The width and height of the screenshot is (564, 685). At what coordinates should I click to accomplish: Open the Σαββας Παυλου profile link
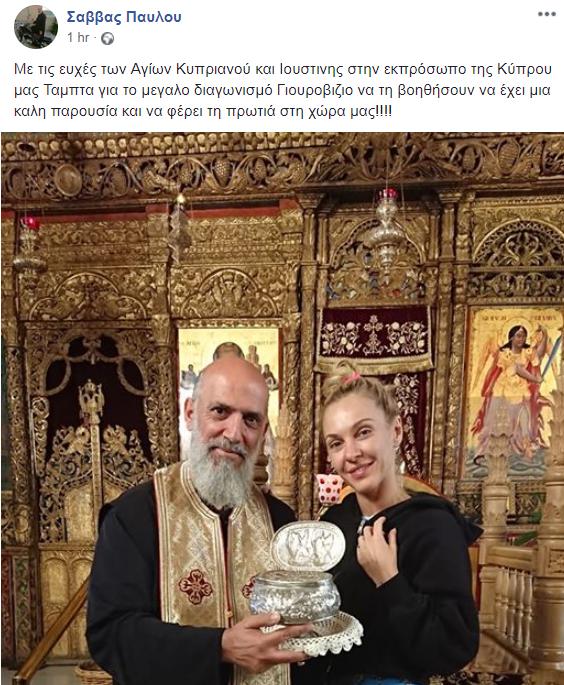[124, 17]
